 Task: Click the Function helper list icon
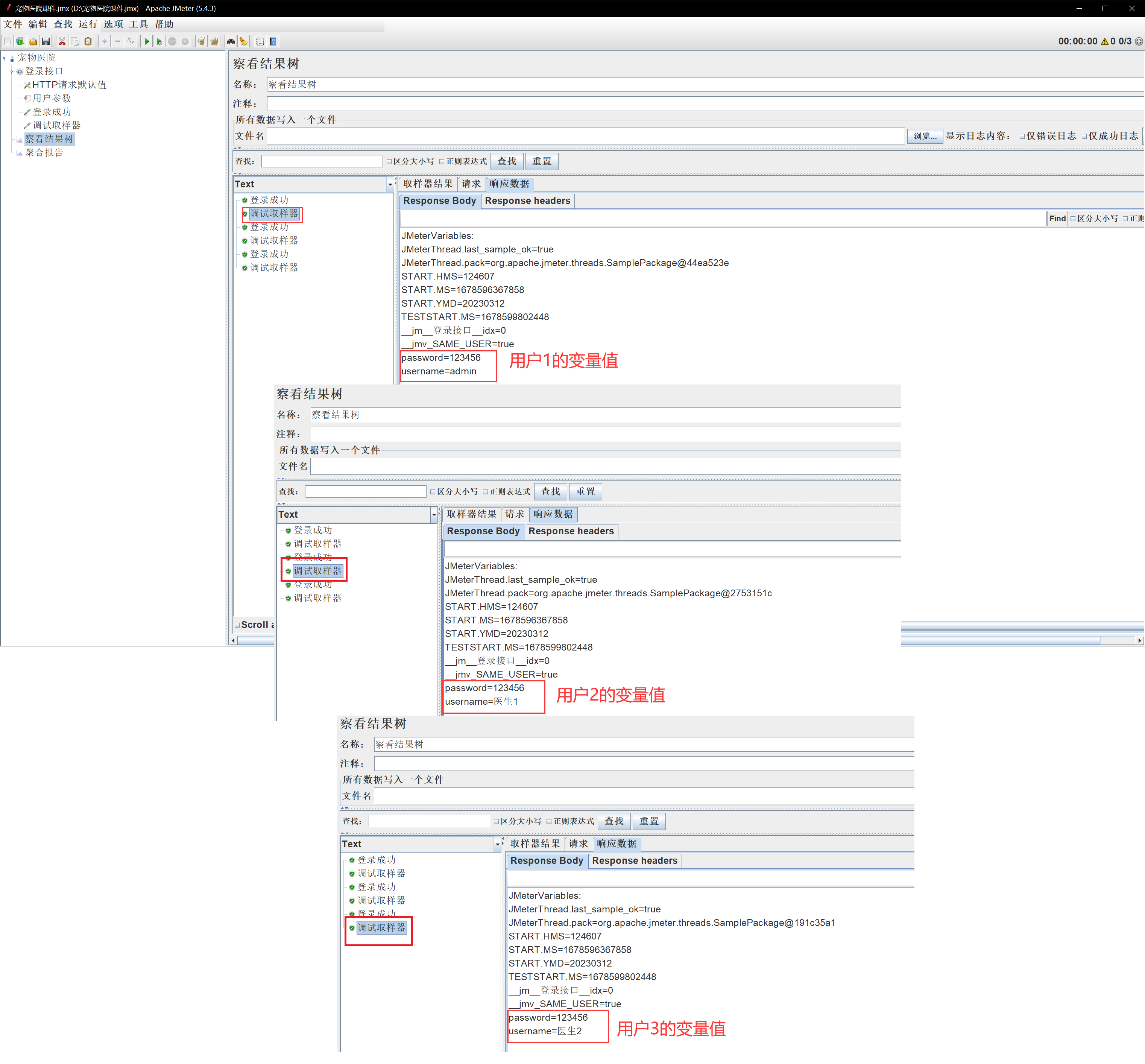click(x=260, y=41)
